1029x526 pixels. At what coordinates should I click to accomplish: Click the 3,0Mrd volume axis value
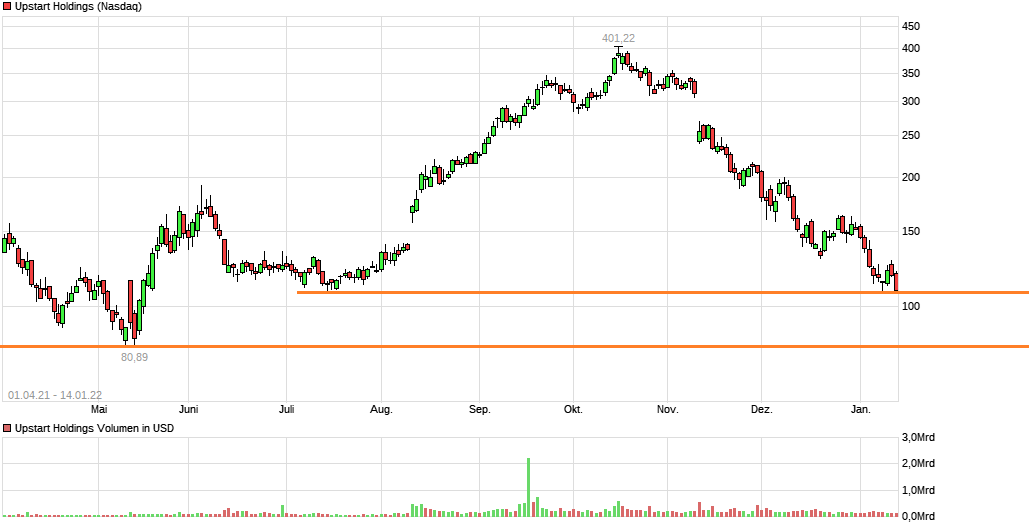click(x=917, y=437)
